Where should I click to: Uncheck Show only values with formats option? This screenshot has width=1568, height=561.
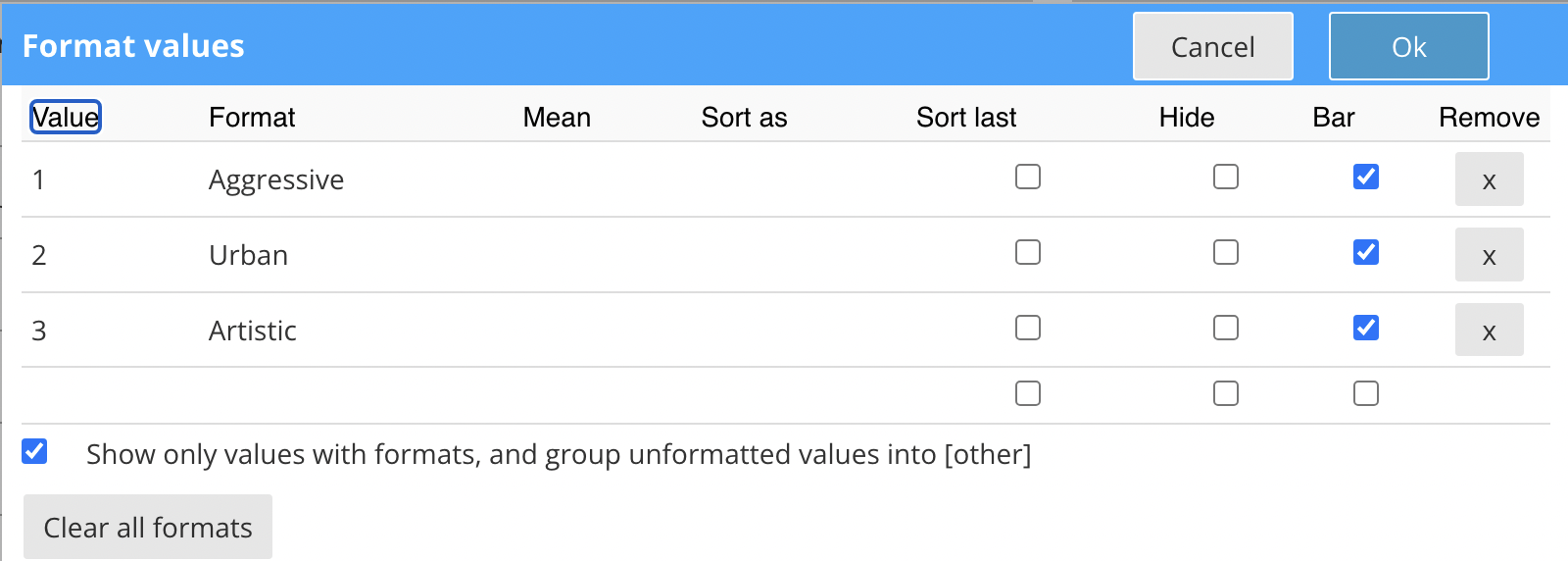pos(34,451)
